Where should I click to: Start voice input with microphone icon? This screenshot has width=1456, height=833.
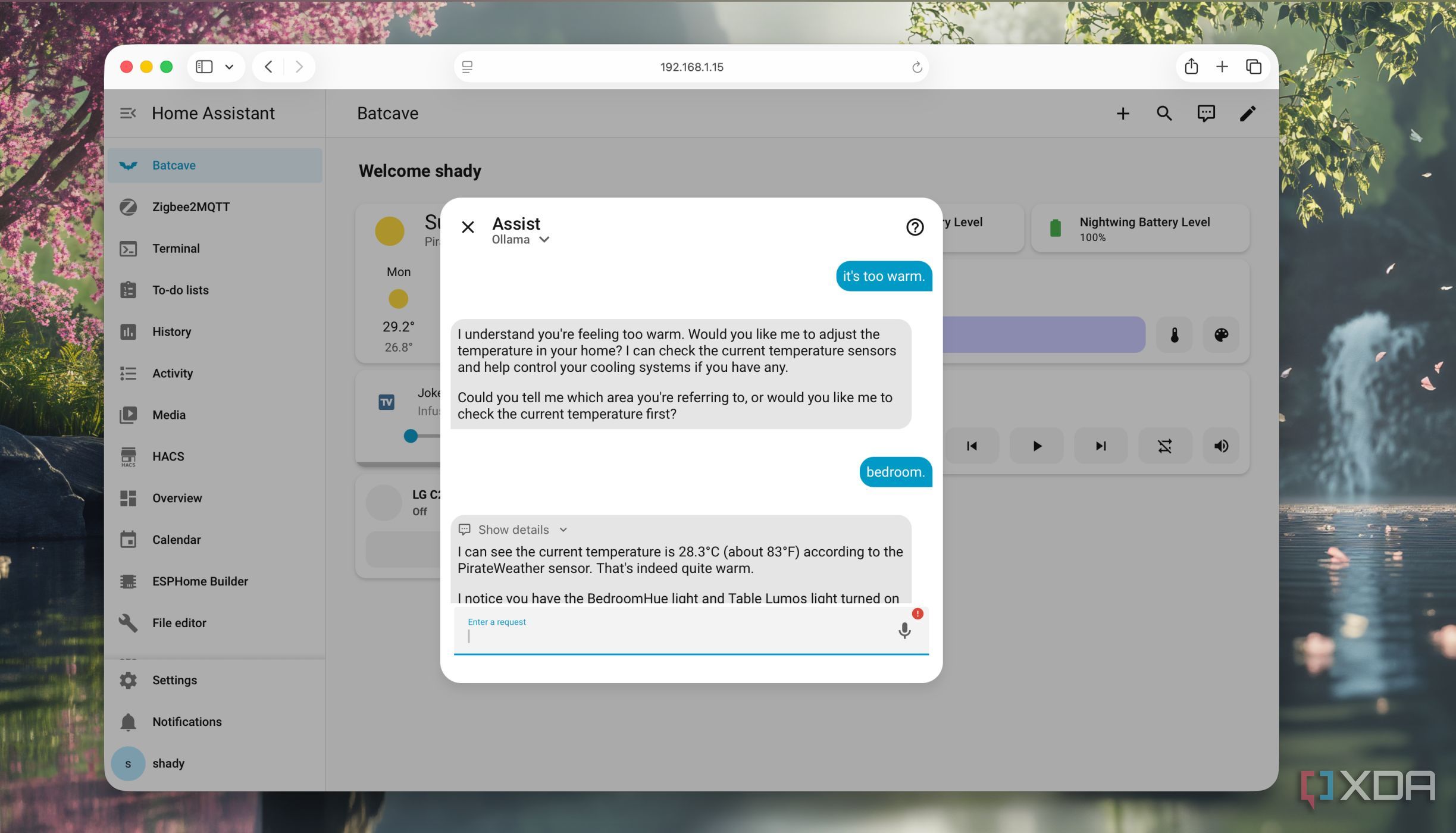click(x=904, y=631)
